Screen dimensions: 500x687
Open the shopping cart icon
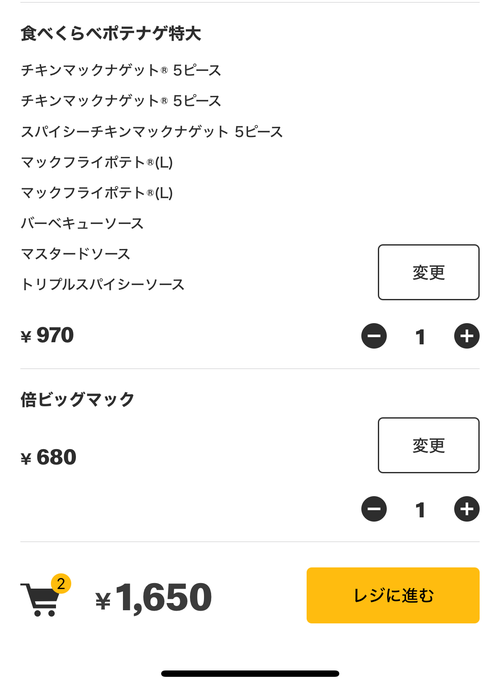40,599
